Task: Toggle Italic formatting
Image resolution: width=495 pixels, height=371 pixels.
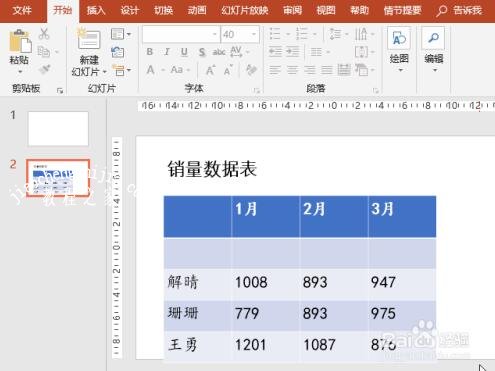Action: (x=167, y=52)
